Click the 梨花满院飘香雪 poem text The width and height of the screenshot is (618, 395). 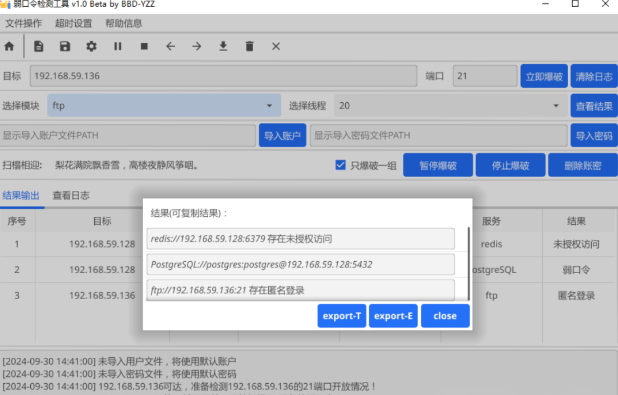tap(126, 165)
